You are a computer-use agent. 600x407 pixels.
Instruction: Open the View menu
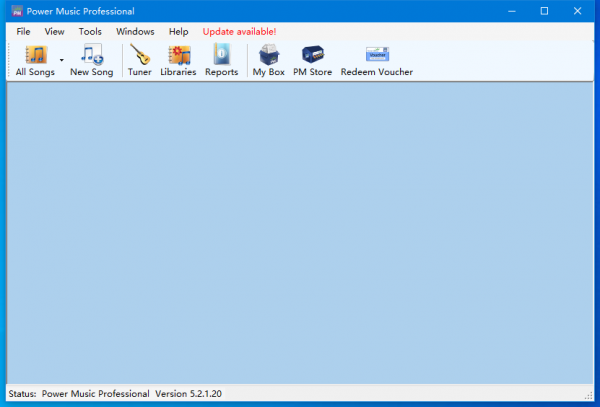(x=55, y=31)
